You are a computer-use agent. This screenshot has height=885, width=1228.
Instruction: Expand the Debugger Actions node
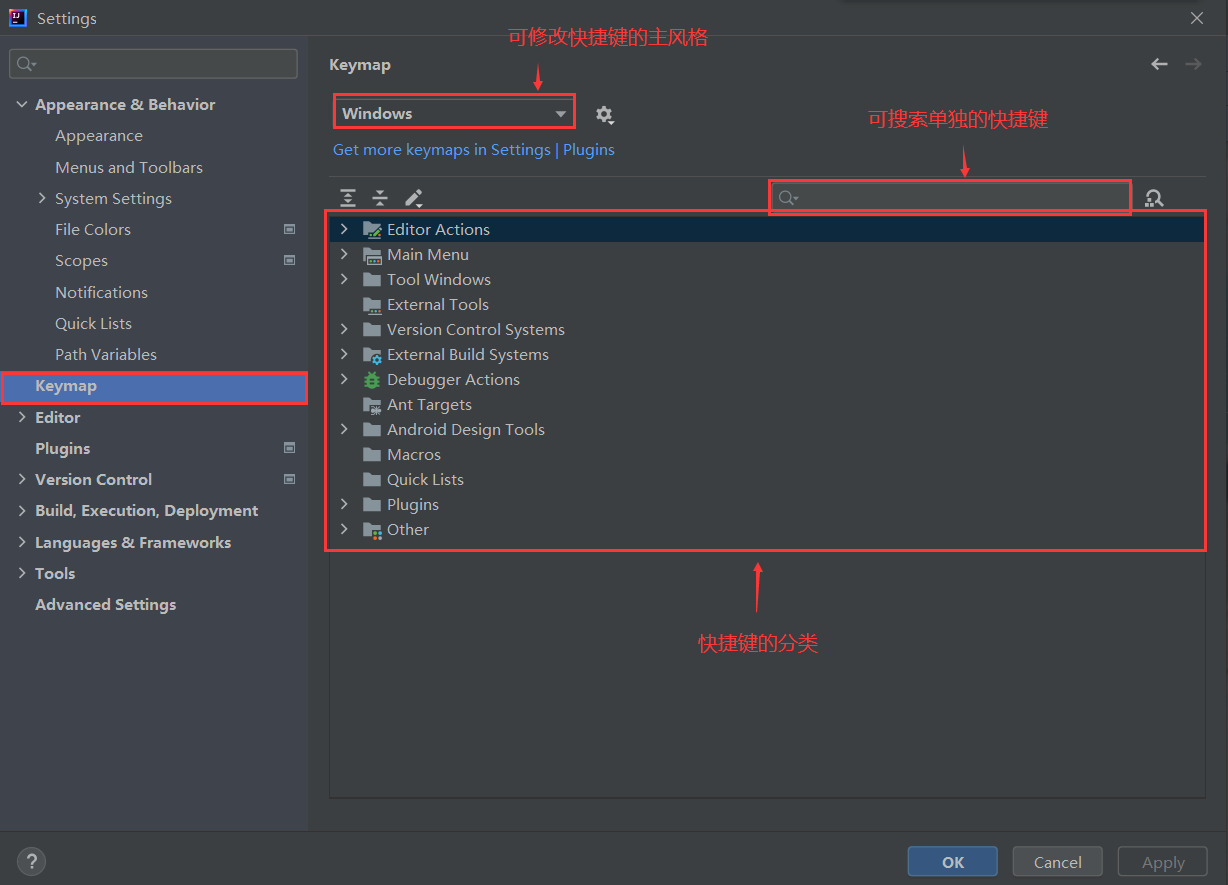344,379
